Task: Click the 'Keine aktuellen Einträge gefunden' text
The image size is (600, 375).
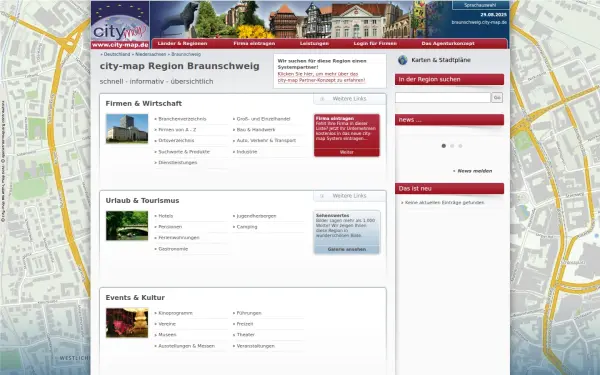Action: (444, 203)
